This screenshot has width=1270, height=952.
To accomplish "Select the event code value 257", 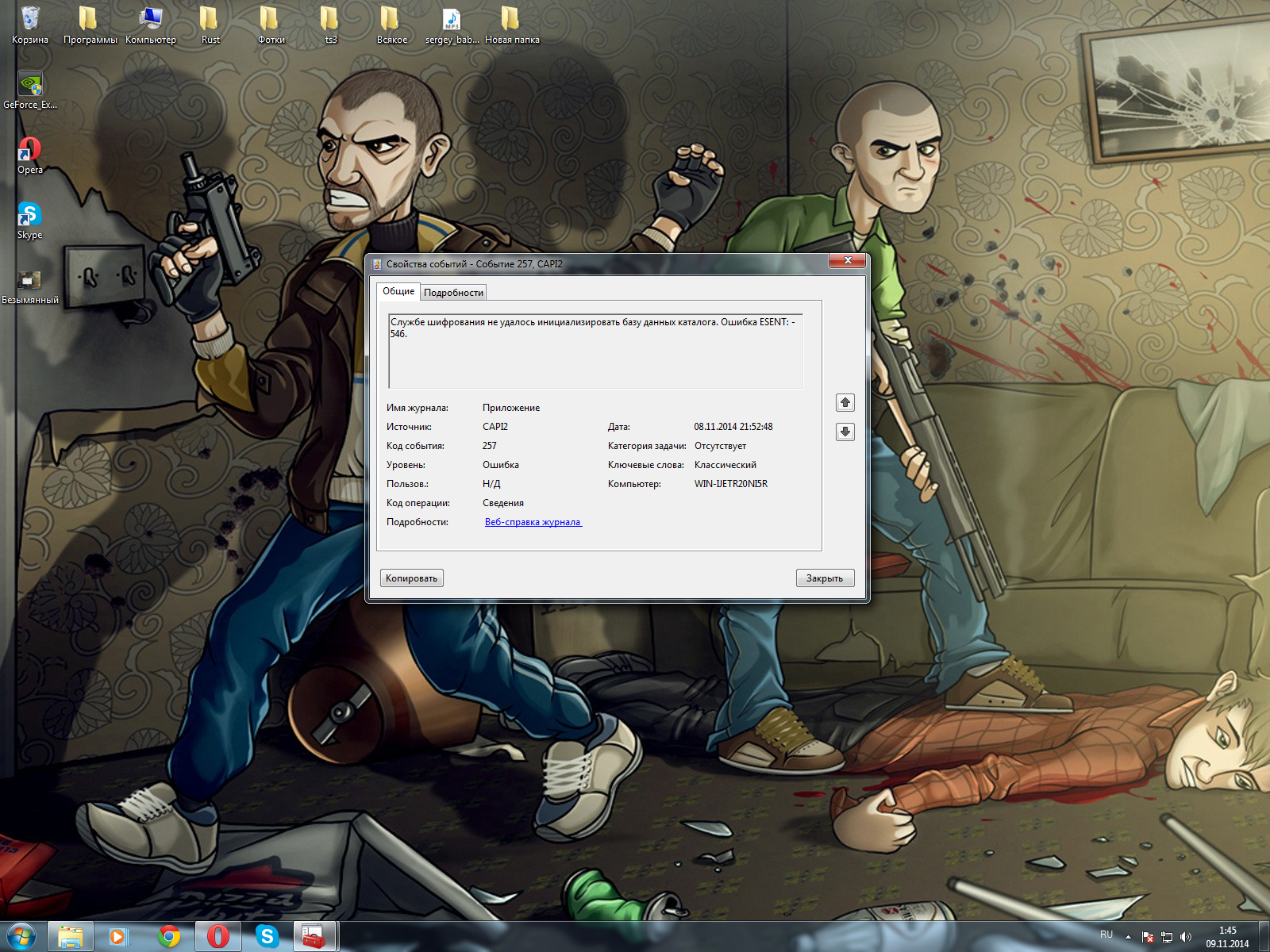I will [x=490, y=446].
